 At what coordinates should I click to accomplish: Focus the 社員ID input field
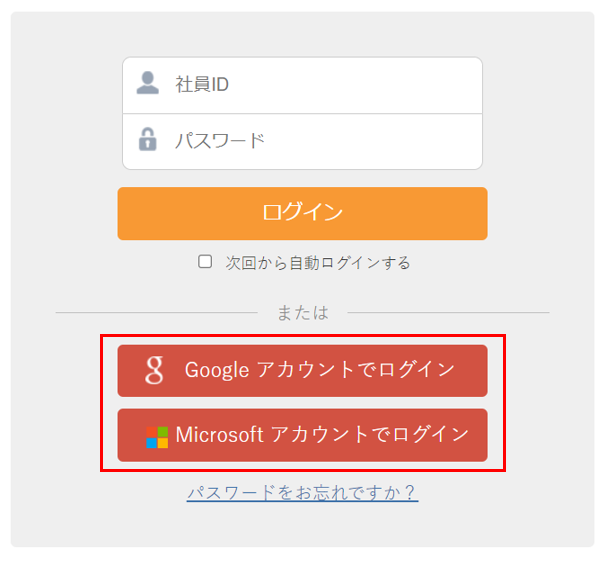click(x=302, y=85)
